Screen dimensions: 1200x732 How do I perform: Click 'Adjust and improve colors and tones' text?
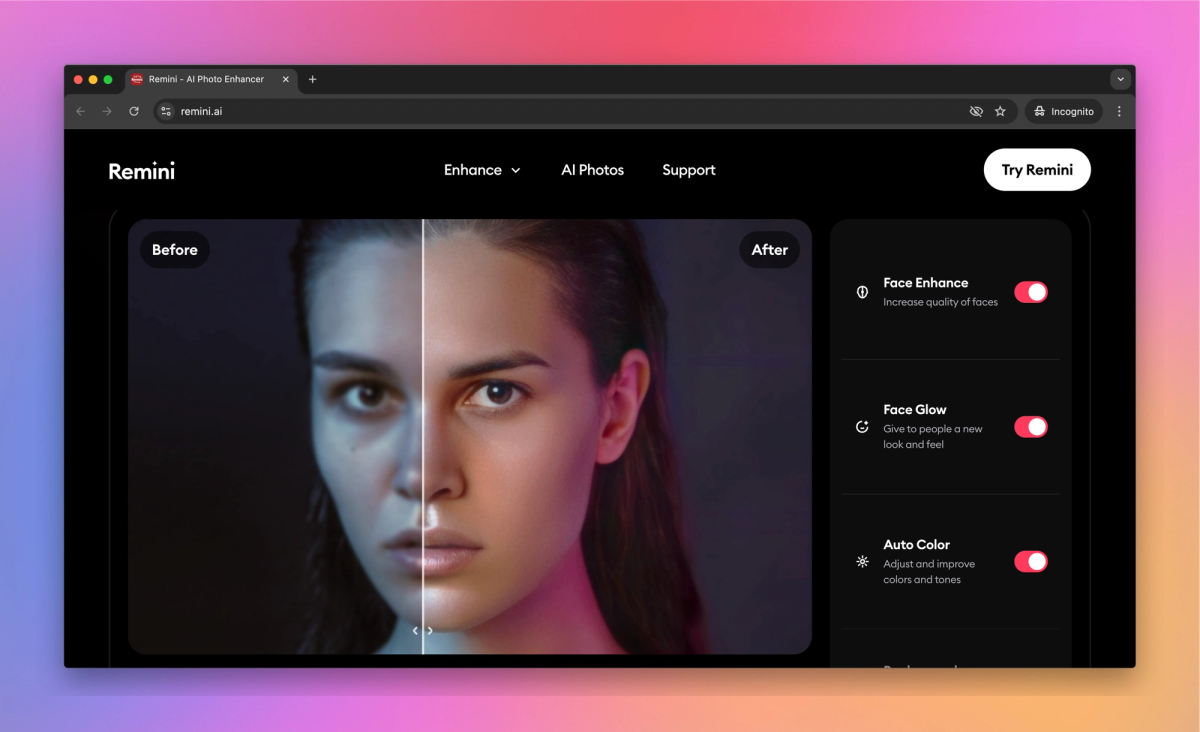click(x=929, y=572)
